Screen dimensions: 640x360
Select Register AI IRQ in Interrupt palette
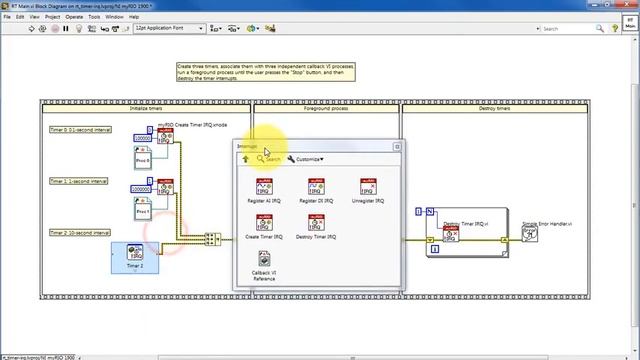[264, 191]
